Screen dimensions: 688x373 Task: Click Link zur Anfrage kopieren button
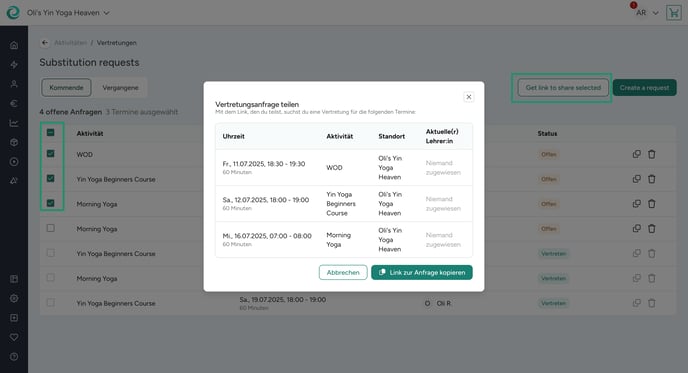point(422,273)
